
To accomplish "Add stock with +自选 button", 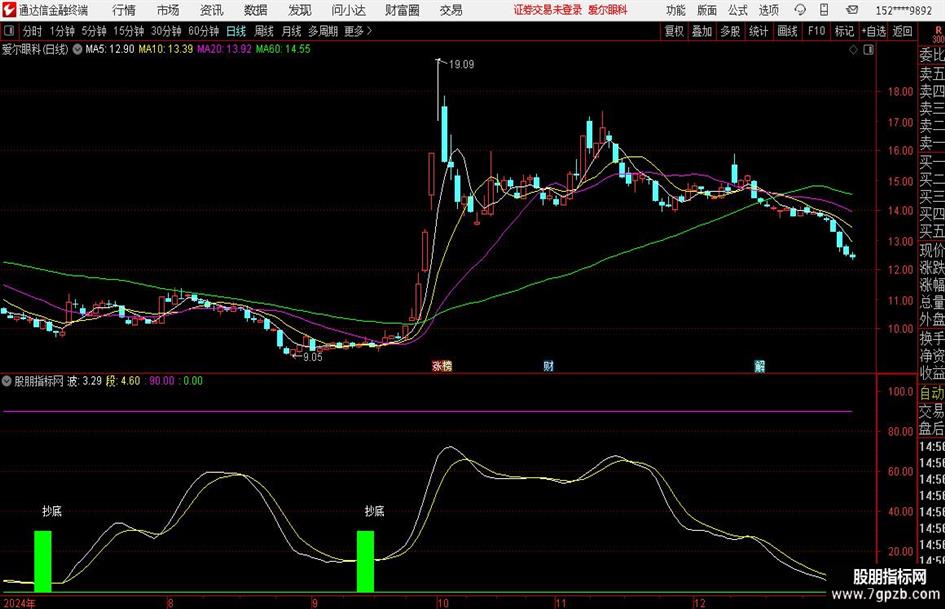I will point(873,31).
